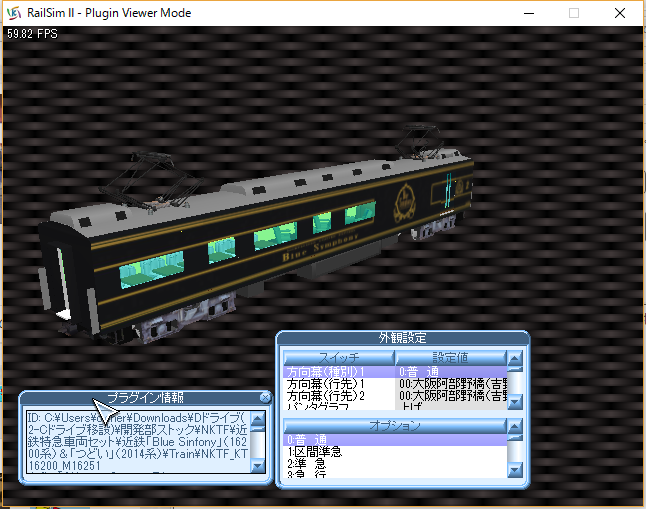
Task: Close the プラグイン情報 panel with its X icon
Action: point(265,397)
